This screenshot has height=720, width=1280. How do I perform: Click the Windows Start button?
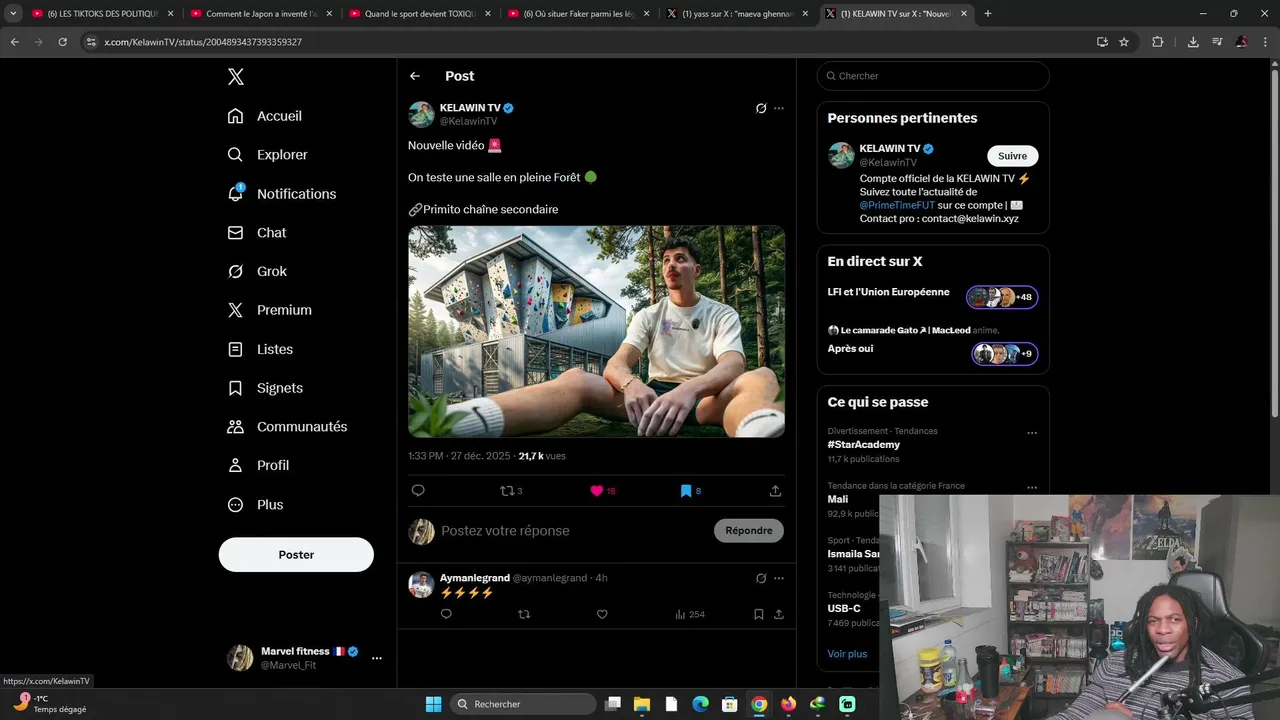click(433, 704)
